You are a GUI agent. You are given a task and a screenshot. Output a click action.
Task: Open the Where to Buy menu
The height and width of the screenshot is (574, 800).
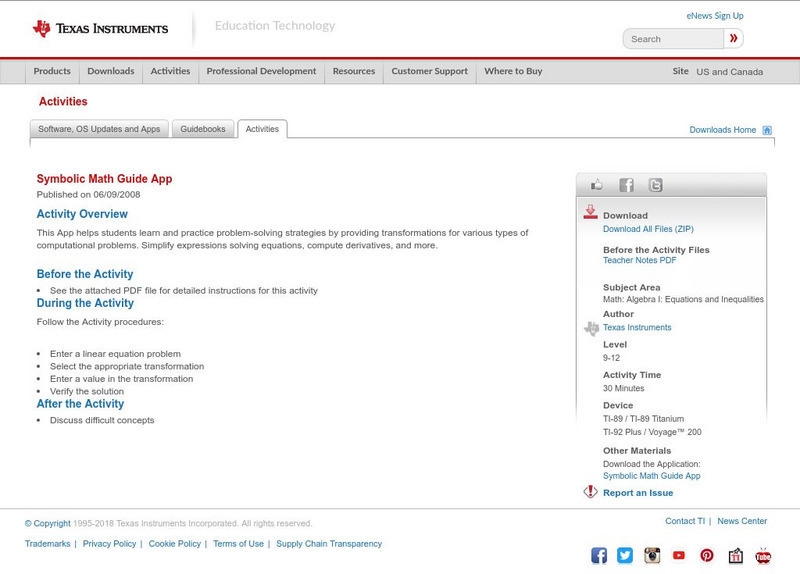pos(513,71)
